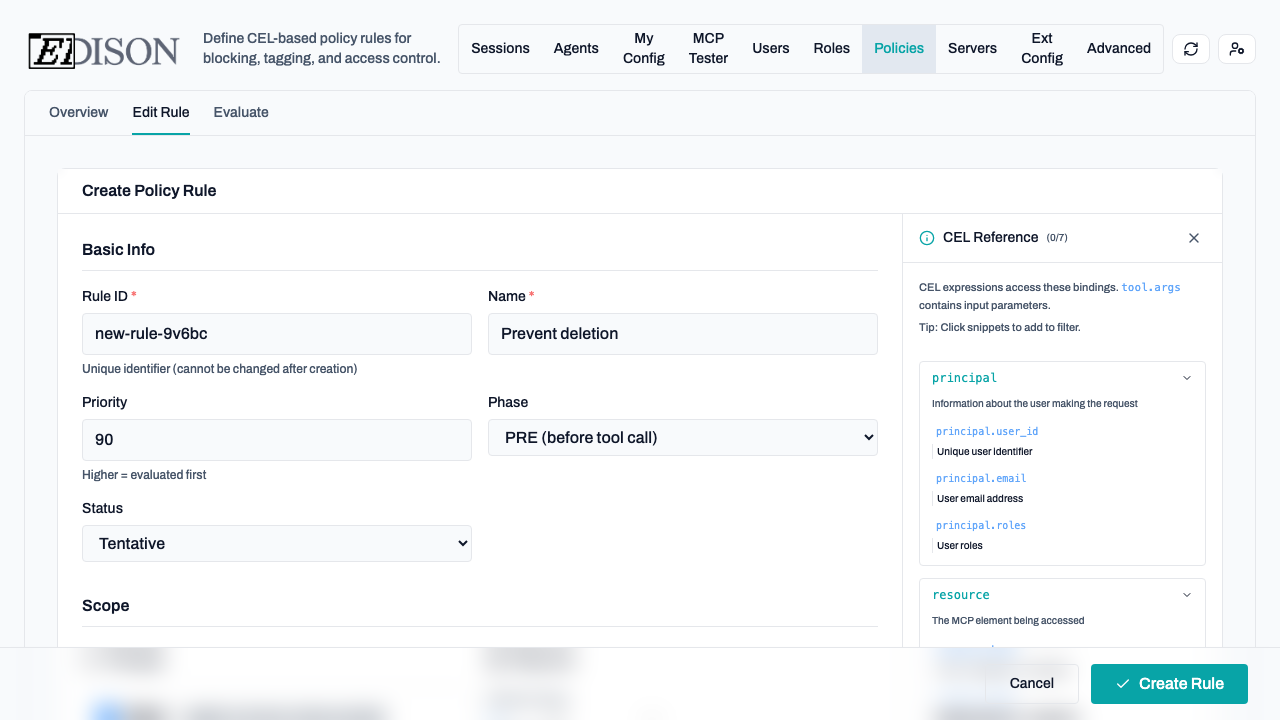Viewport: 1280px width, 720px height.
Task: Click the Rule ID input field
Action: 276,334
